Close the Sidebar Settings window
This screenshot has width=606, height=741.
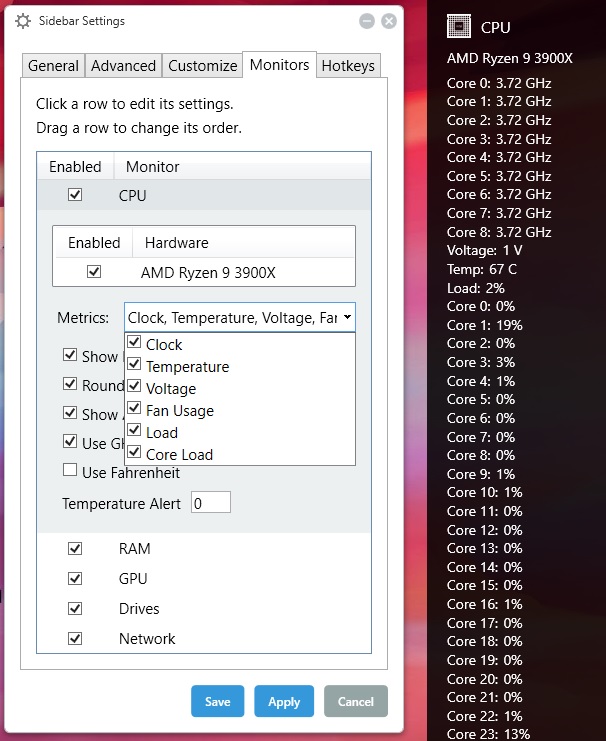click(x=389, y=21)
